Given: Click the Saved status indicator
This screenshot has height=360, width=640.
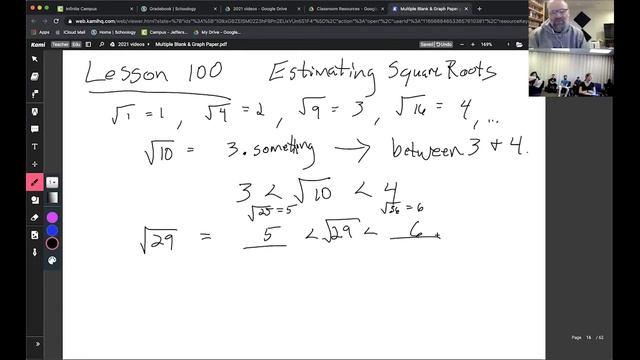Looking at the screenshot, I should pyautogui.click(x=427, y=44).
